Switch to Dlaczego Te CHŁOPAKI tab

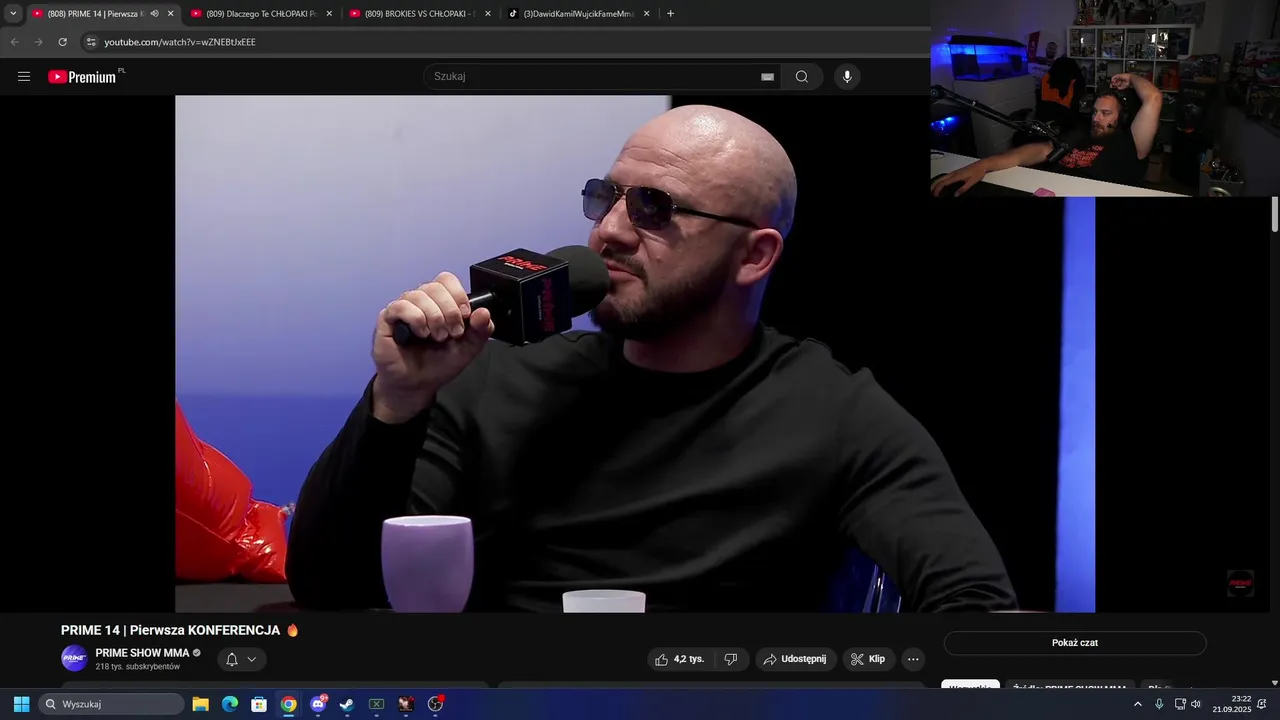pyautogui.click(x=262, y=14)
